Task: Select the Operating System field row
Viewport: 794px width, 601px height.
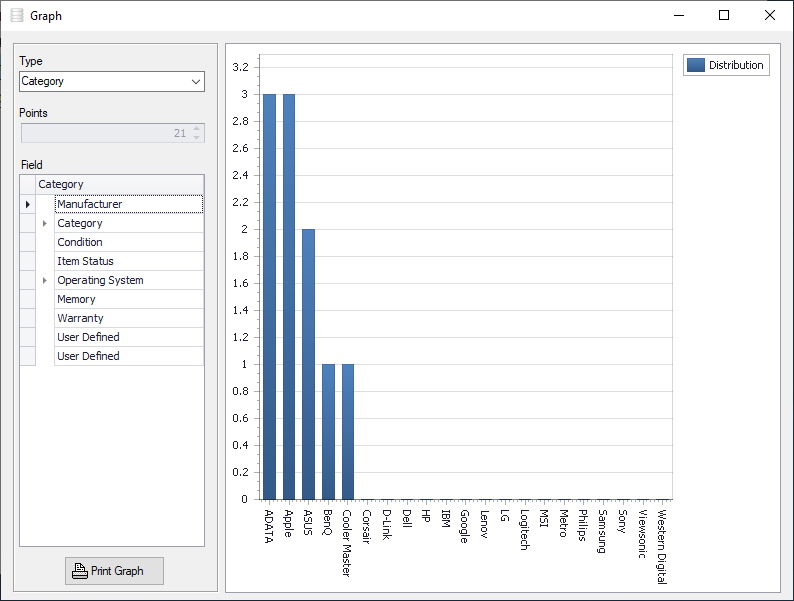Action: [x=129, y=280]
